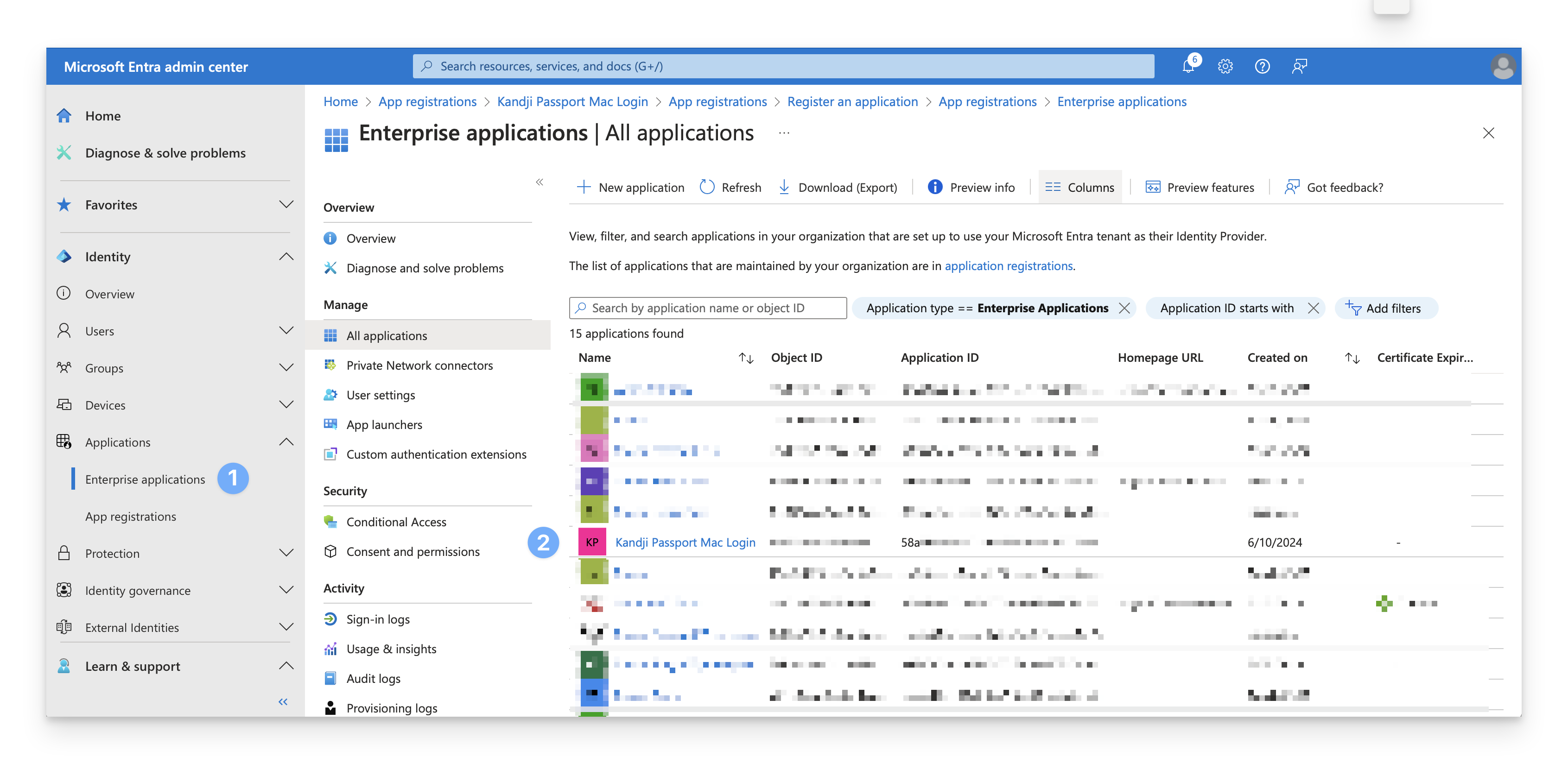Sort the list by Name column arrows
Image resolution: width=1568 pixels, height=763 pixels.
tap(746, 358)
